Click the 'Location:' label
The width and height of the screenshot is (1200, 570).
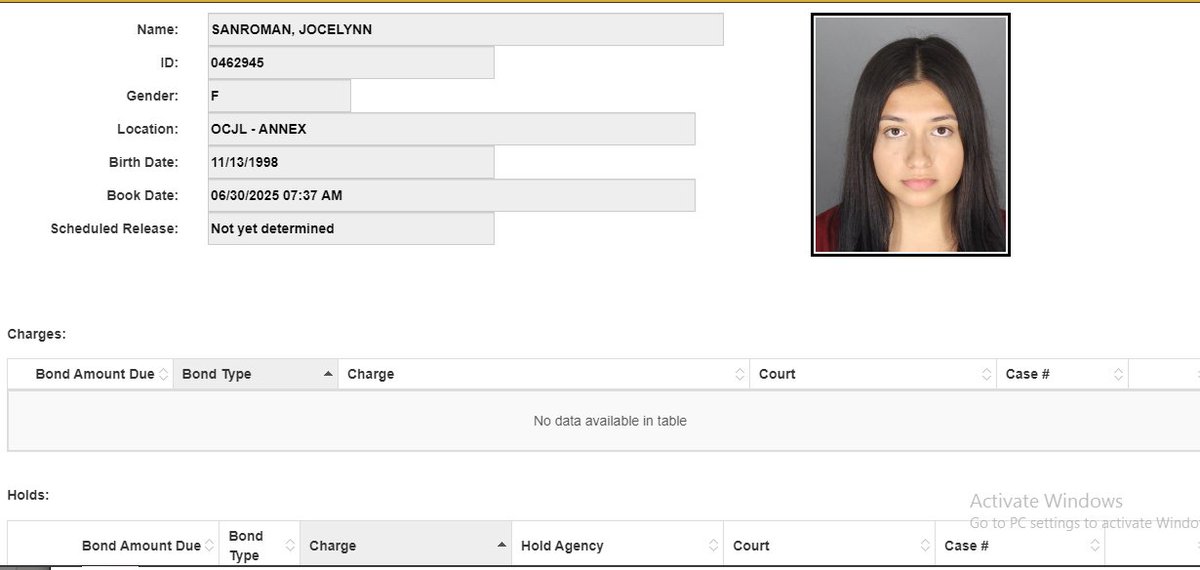coord(148,129)
